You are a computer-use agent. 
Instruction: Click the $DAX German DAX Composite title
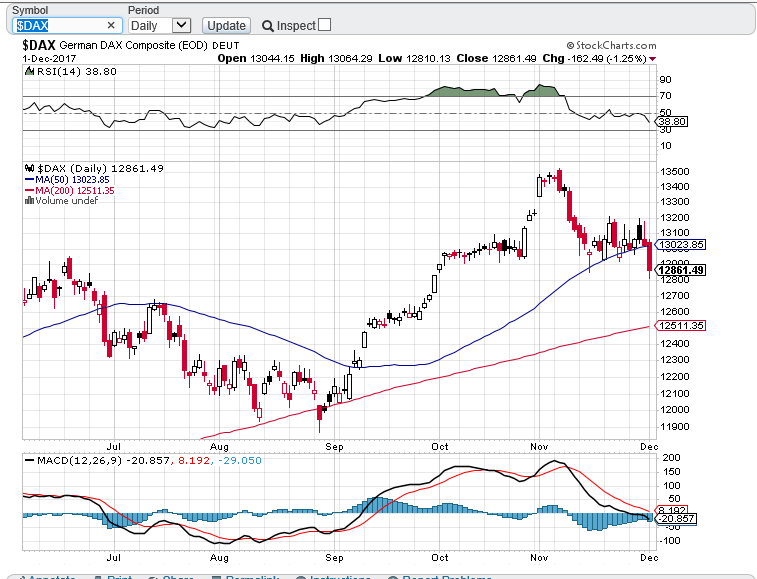click(114, 45)
